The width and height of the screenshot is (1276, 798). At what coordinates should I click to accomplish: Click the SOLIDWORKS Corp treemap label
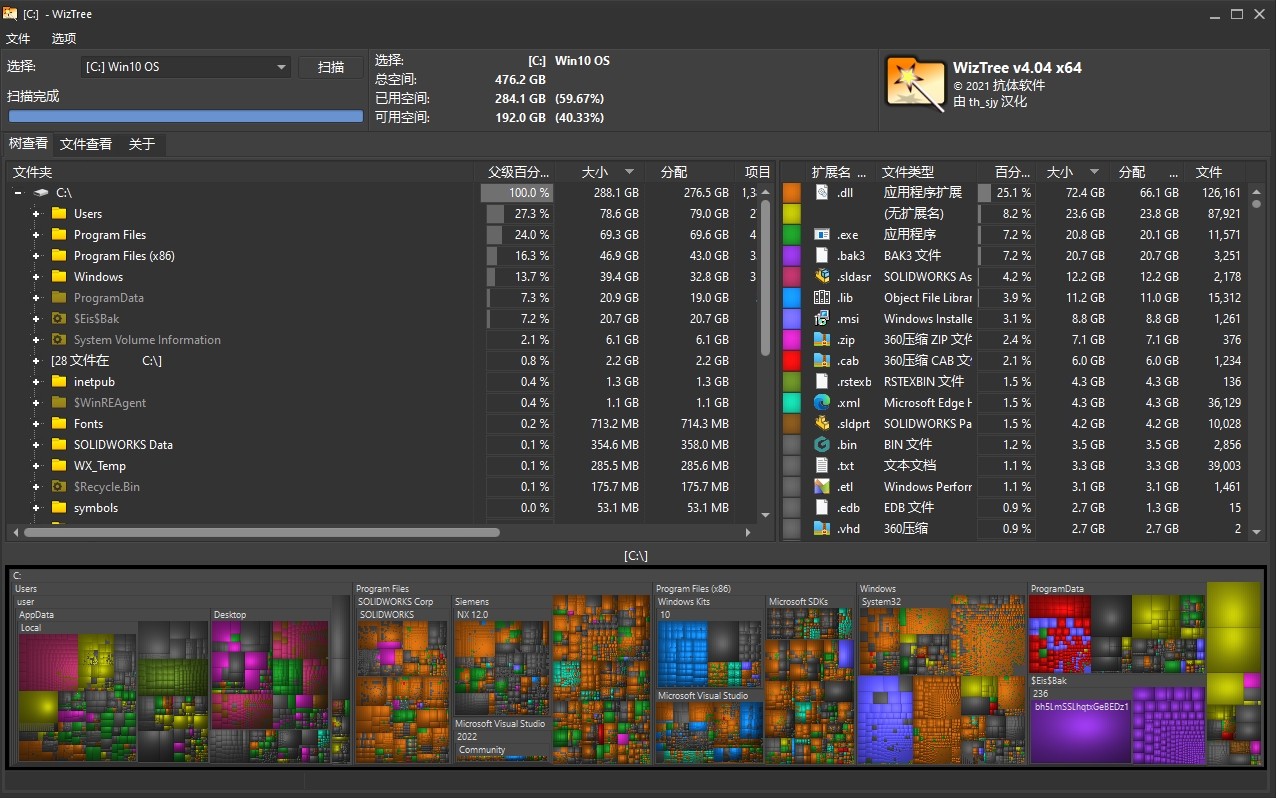click(396, 602)
